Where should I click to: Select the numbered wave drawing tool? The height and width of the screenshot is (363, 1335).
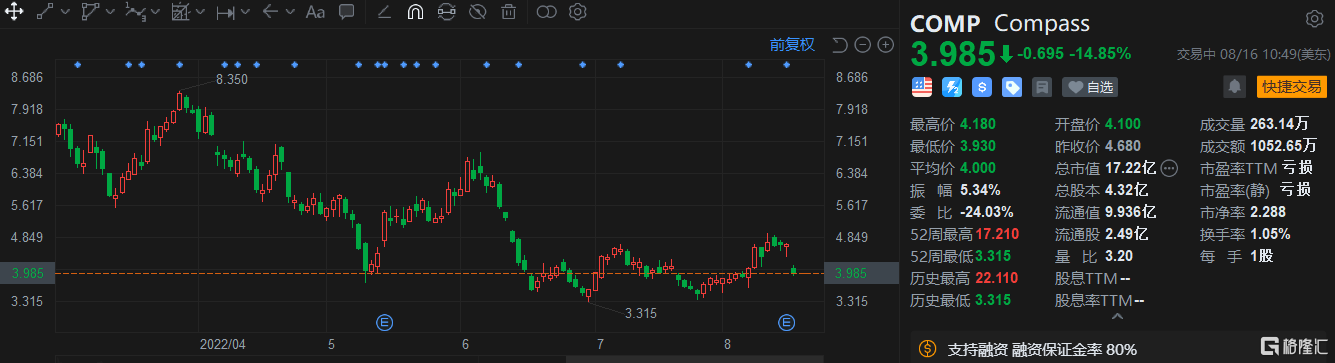(136, 13)
